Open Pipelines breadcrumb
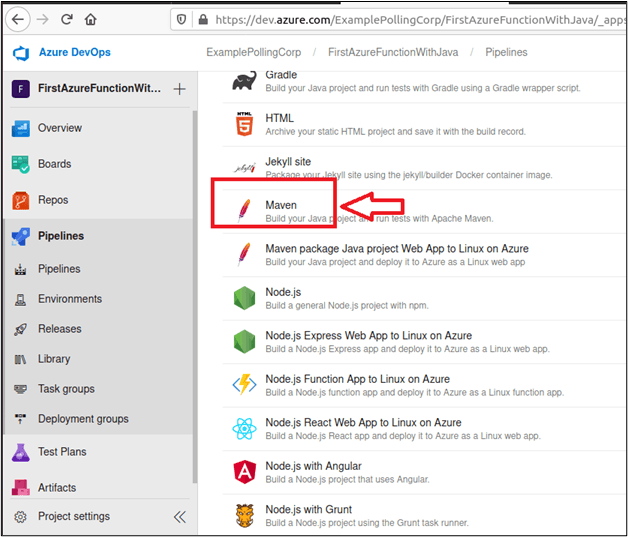 pyautogui.click(x=506, y=52)
